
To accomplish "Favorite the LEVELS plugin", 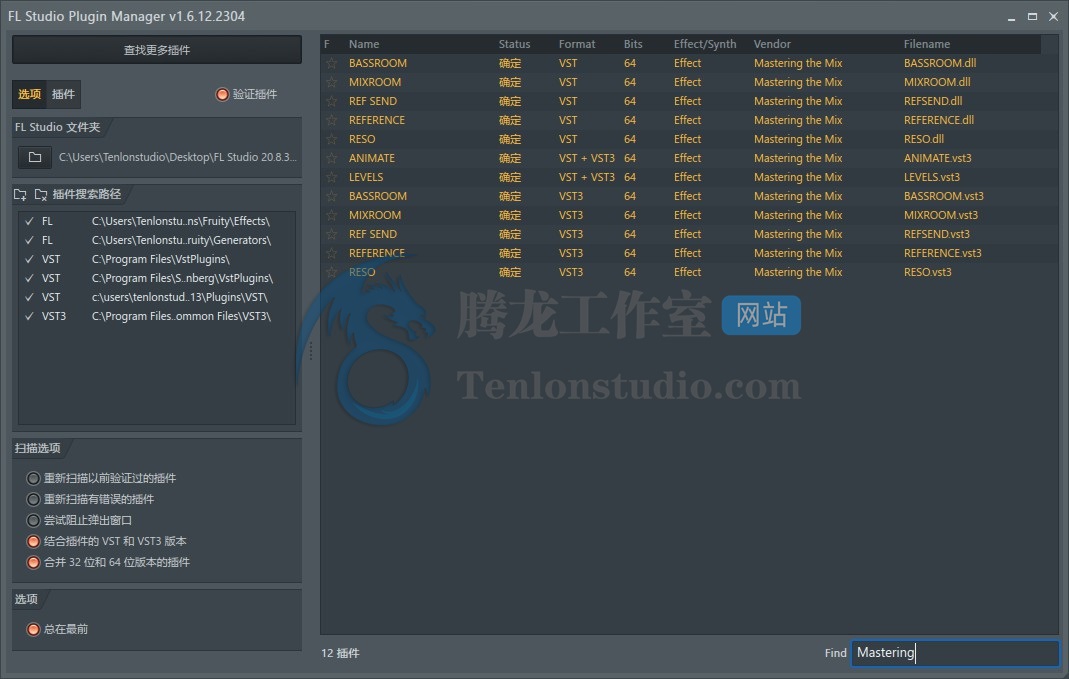I will pos(331,178).
